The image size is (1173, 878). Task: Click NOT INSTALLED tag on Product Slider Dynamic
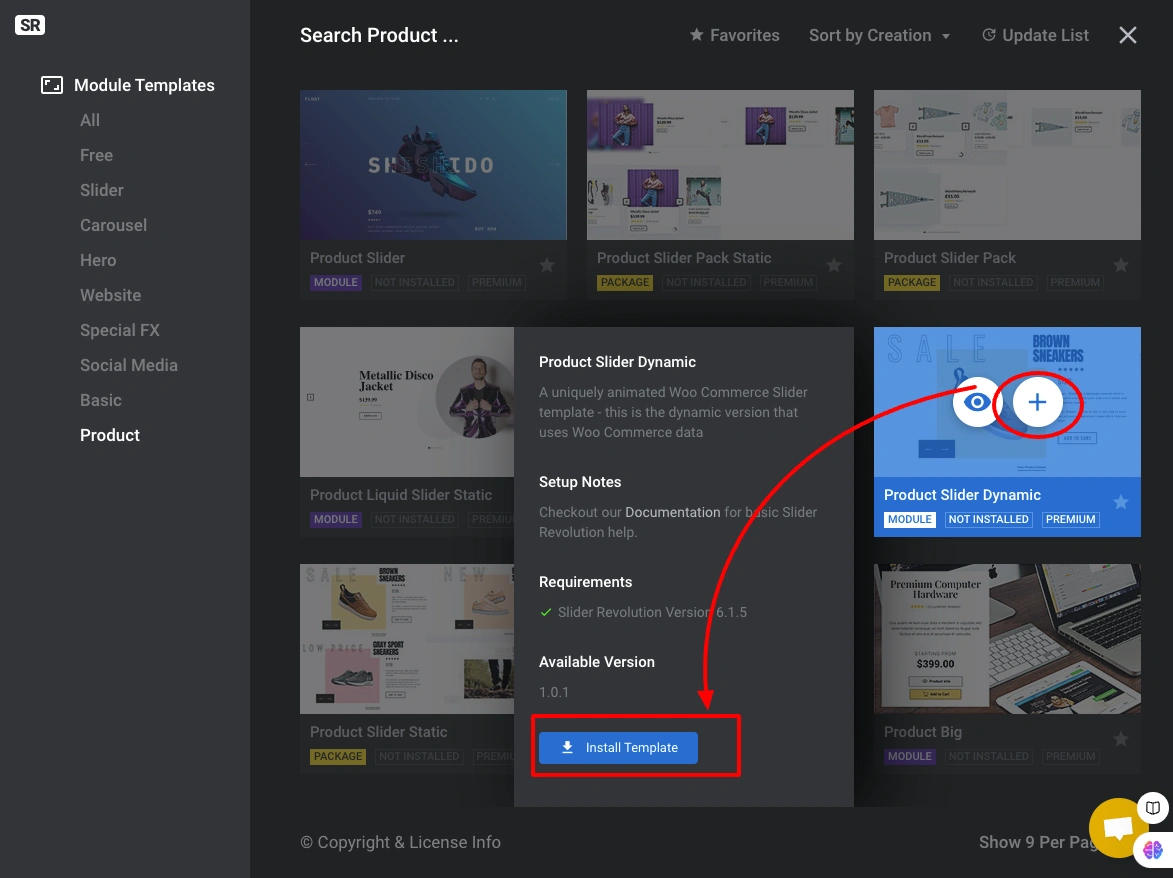[x=988, y=519]
